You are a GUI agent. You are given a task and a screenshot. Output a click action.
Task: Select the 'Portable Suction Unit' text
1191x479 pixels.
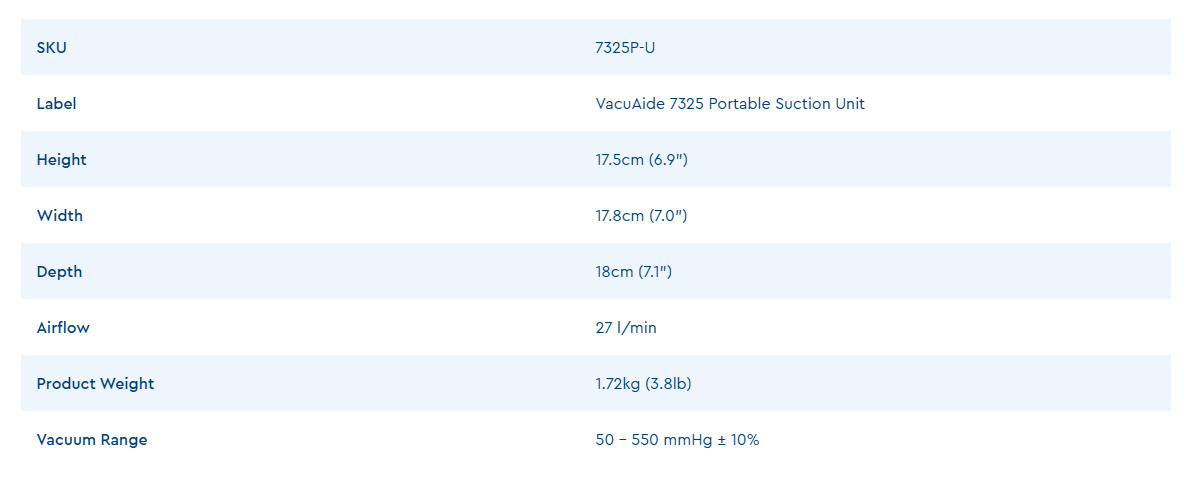point(787,103)
